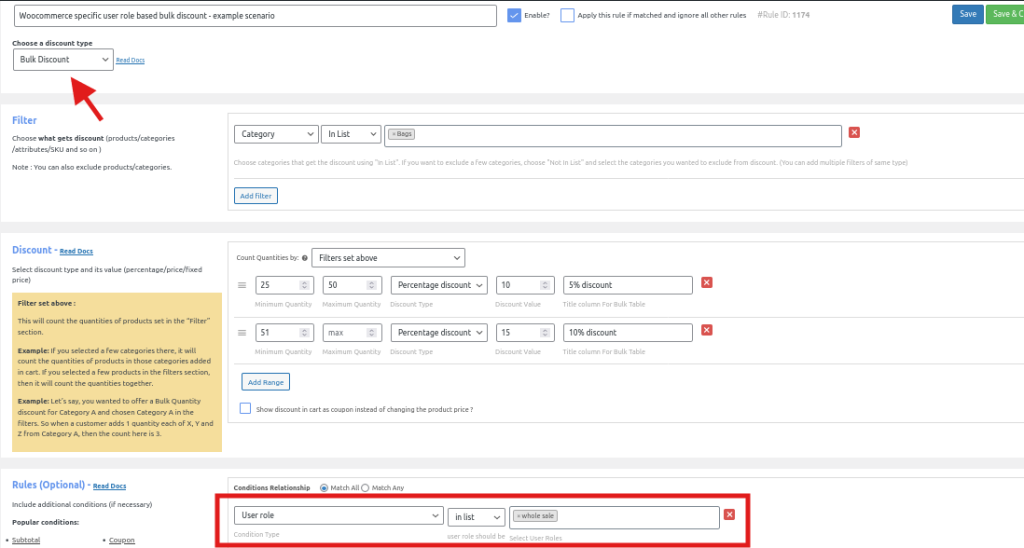Remove the User role condition
1024x548 pixels.
[729, 515]
